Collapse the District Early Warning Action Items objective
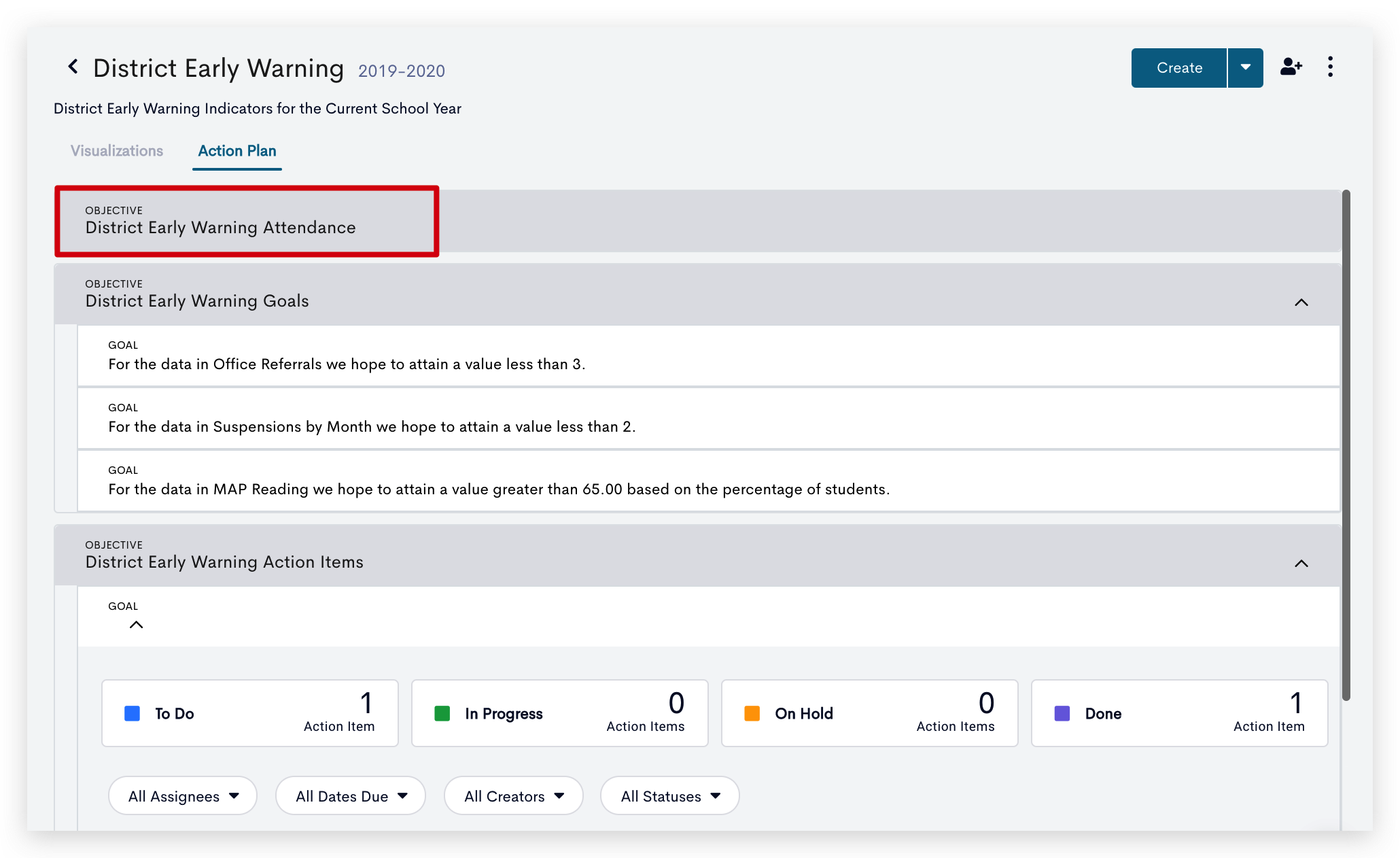Viewport: 1400px width, 858px height. (1301, 563)
